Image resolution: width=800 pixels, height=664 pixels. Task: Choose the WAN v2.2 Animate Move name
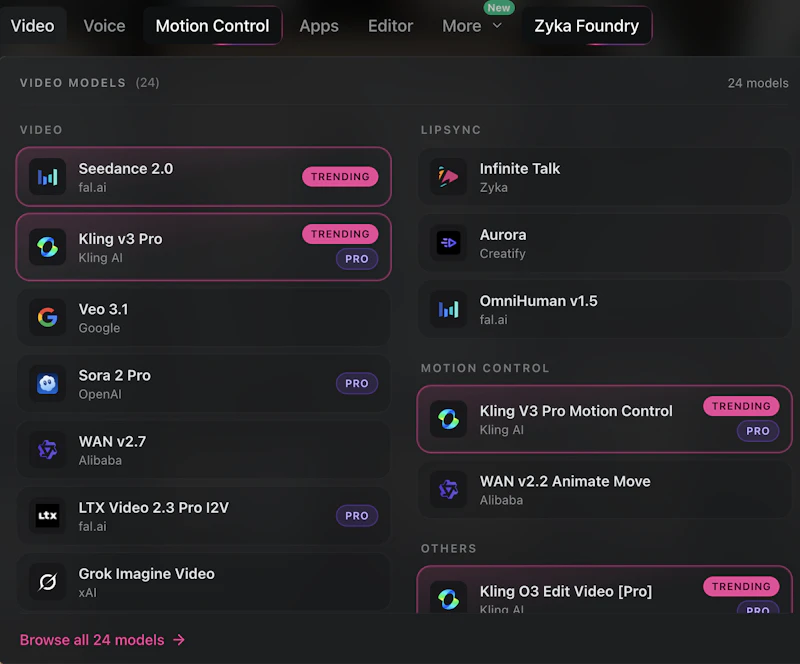pos(565,481)
